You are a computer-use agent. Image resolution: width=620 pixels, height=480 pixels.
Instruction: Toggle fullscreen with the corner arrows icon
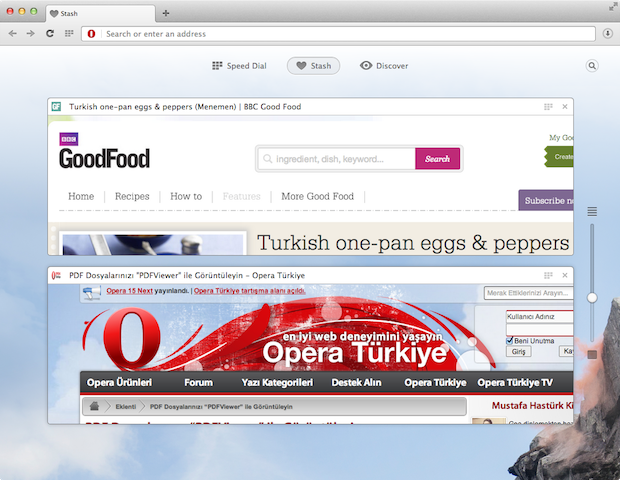[613, 7]
